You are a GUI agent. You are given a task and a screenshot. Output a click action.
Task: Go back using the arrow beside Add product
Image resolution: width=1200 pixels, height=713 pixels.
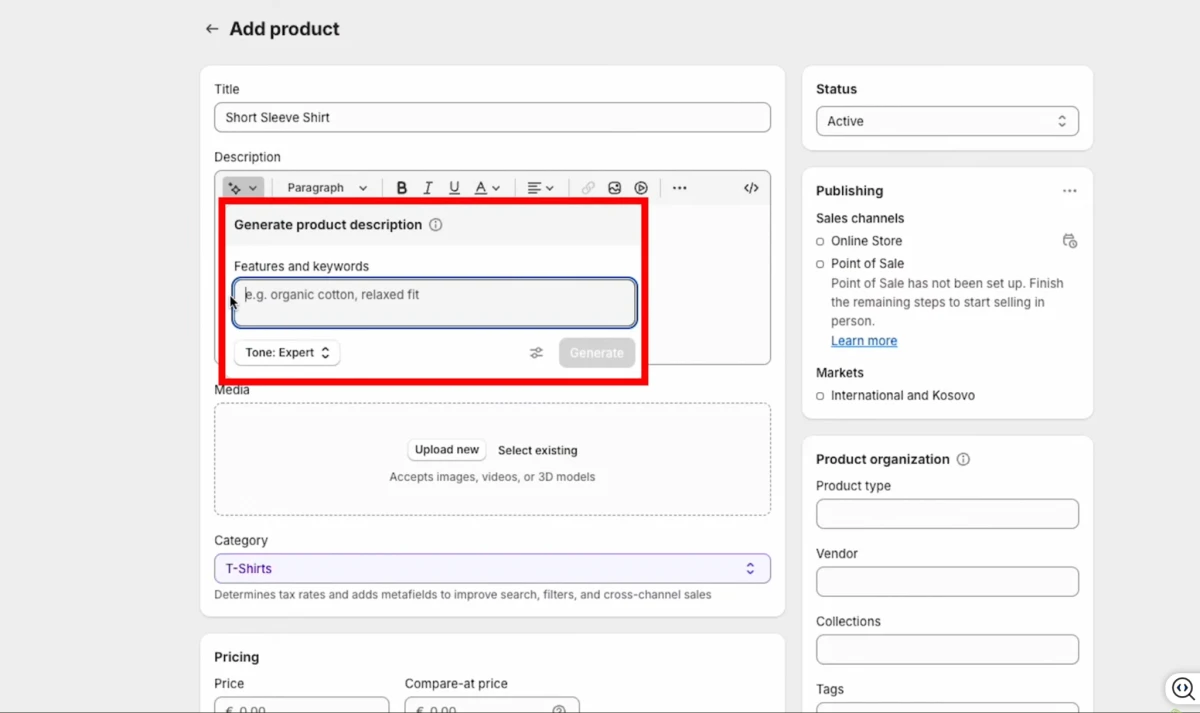point(211,29)
